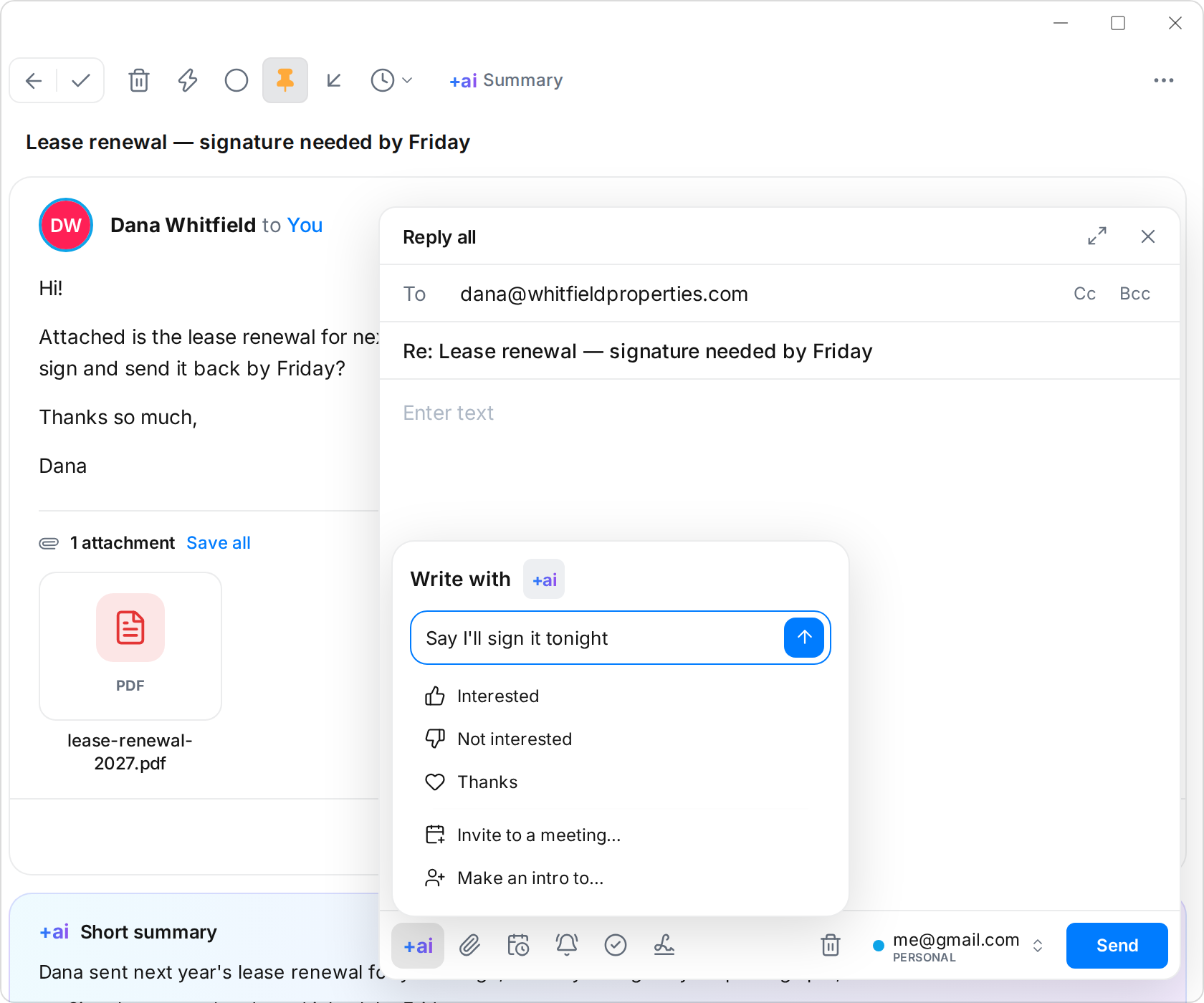The height and width of the screenshot is (1003, 1204).
Task: Close the Reply all composer
Action: (1148, 236)
